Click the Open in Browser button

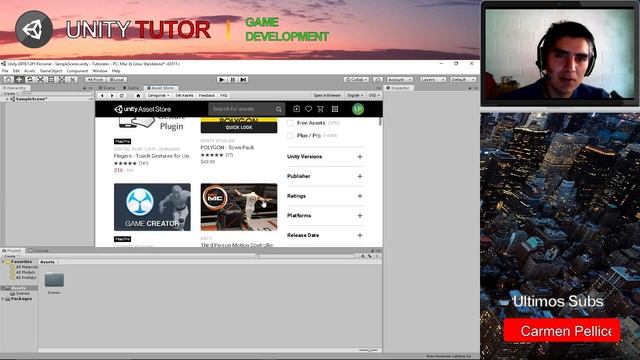pos(327,96)
